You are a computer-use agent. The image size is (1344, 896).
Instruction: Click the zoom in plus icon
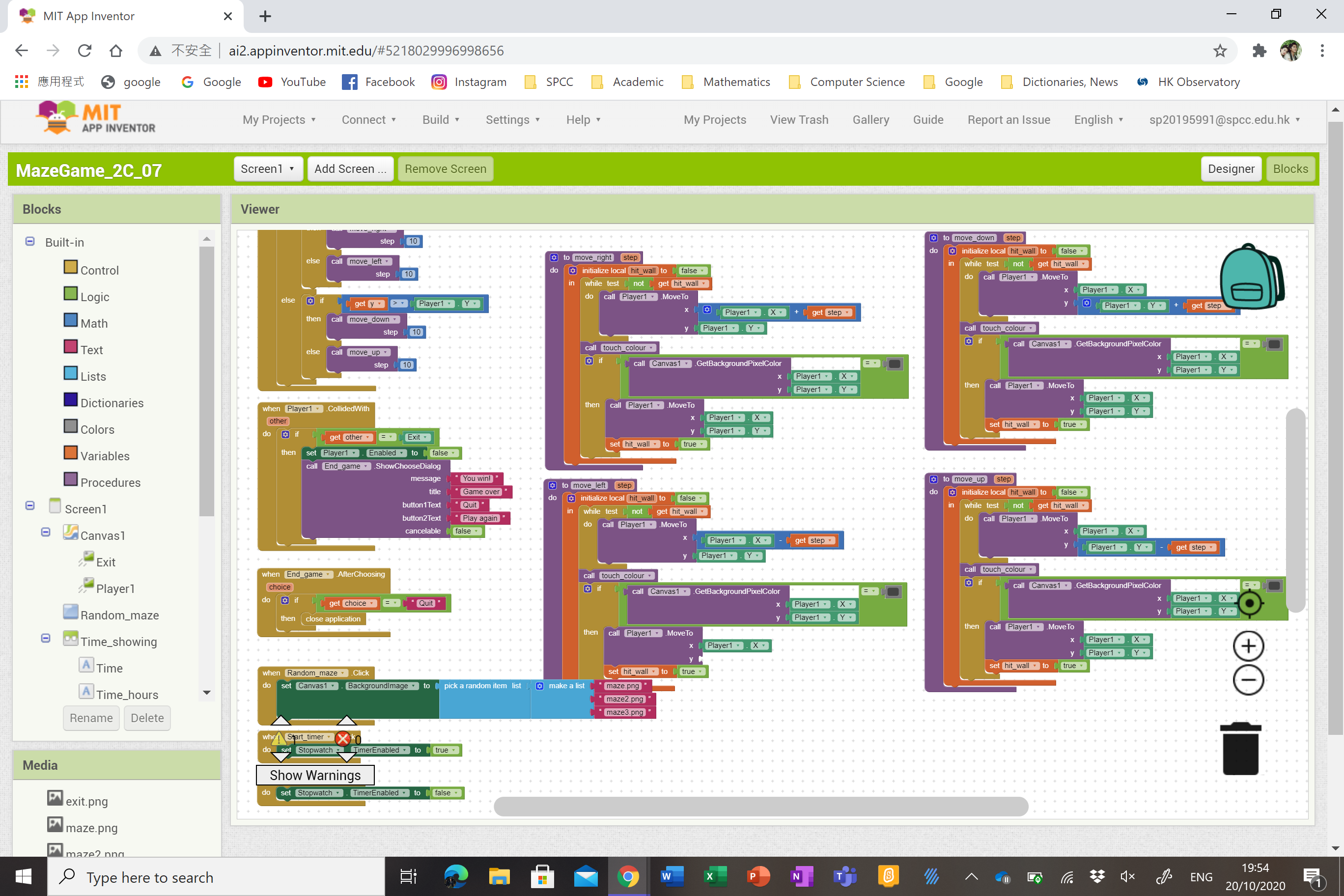1248,646
